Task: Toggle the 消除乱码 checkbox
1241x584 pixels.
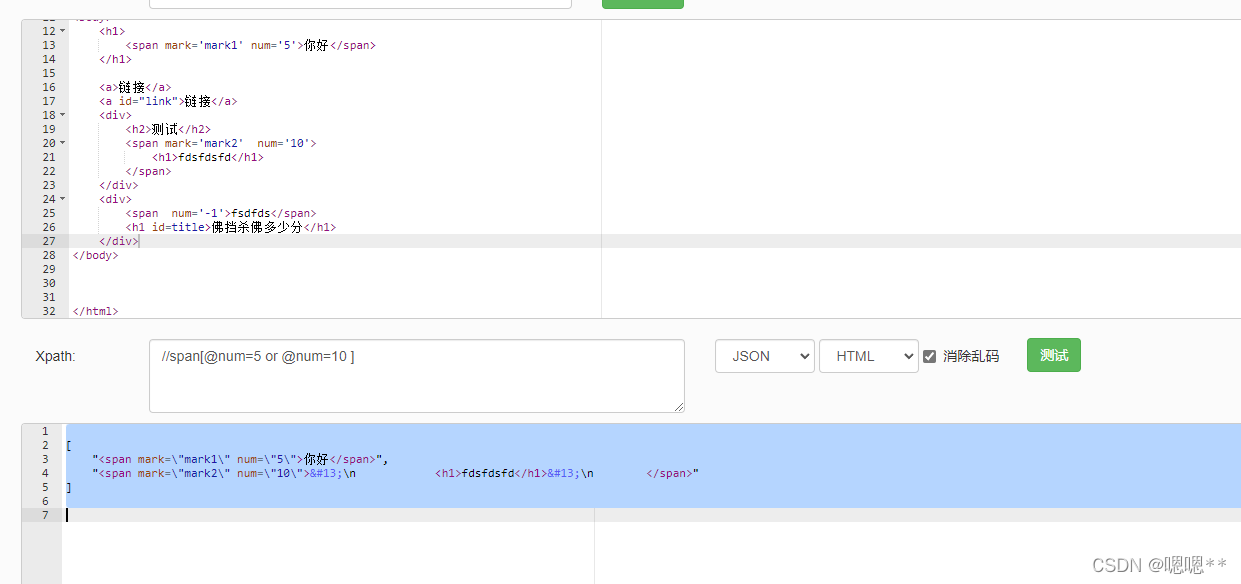Action: pos(930,356)
